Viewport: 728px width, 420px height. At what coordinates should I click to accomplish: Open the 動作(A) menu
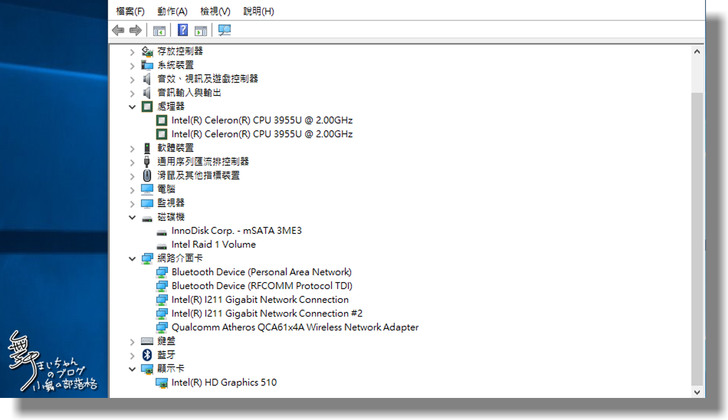[x=172, y=11]
